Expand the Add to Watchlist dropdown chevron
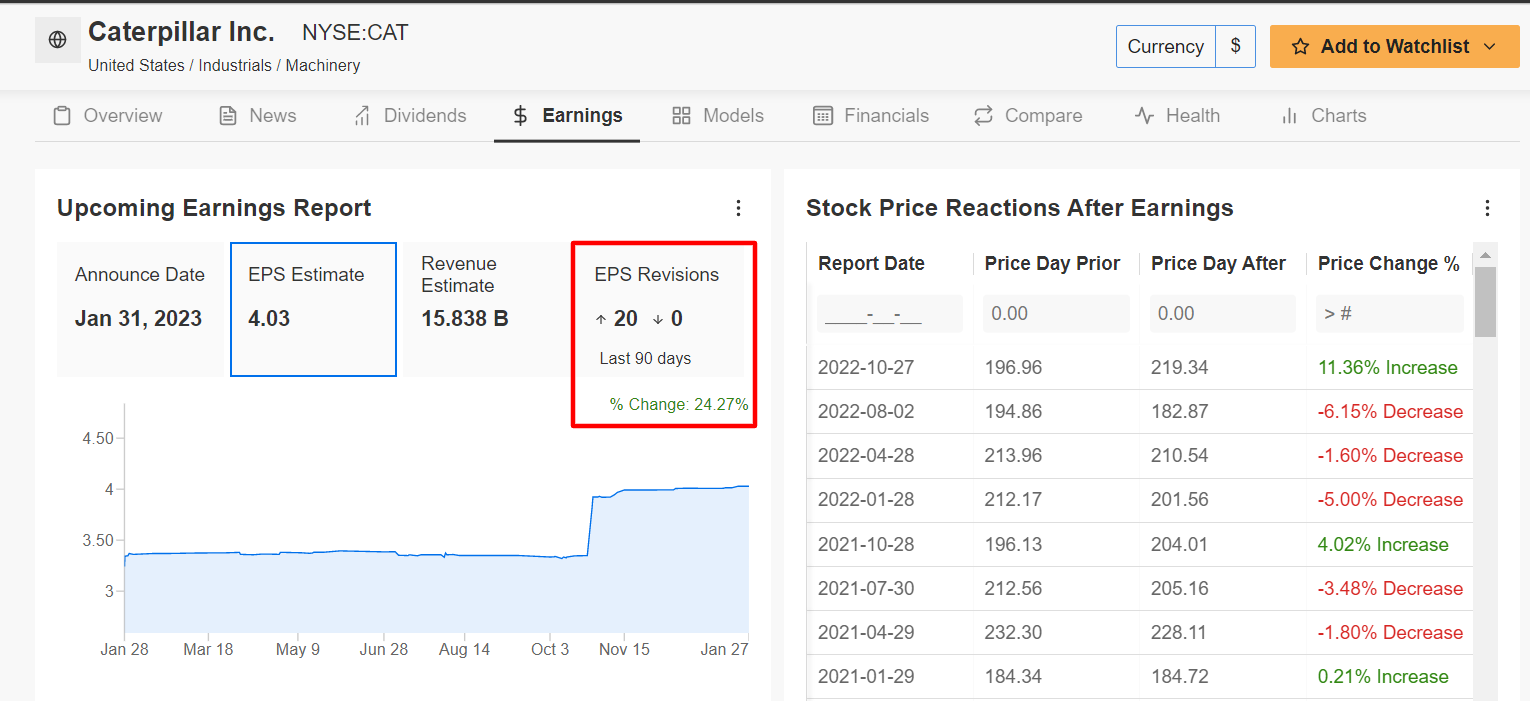Image resolution: width=1530 pixels, height=701 pixels. 1489,47
